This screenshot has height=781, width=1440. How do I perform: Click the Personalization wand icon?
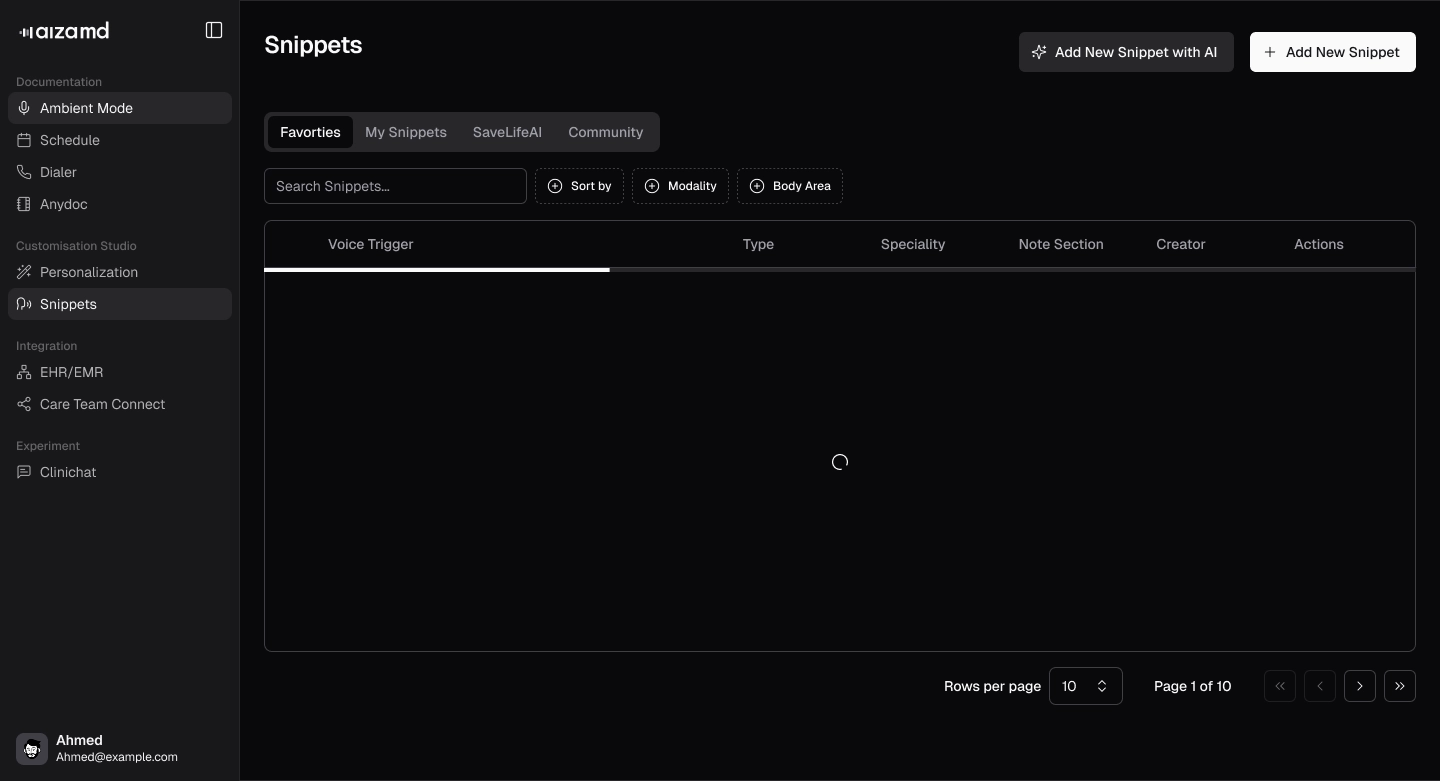24,272
